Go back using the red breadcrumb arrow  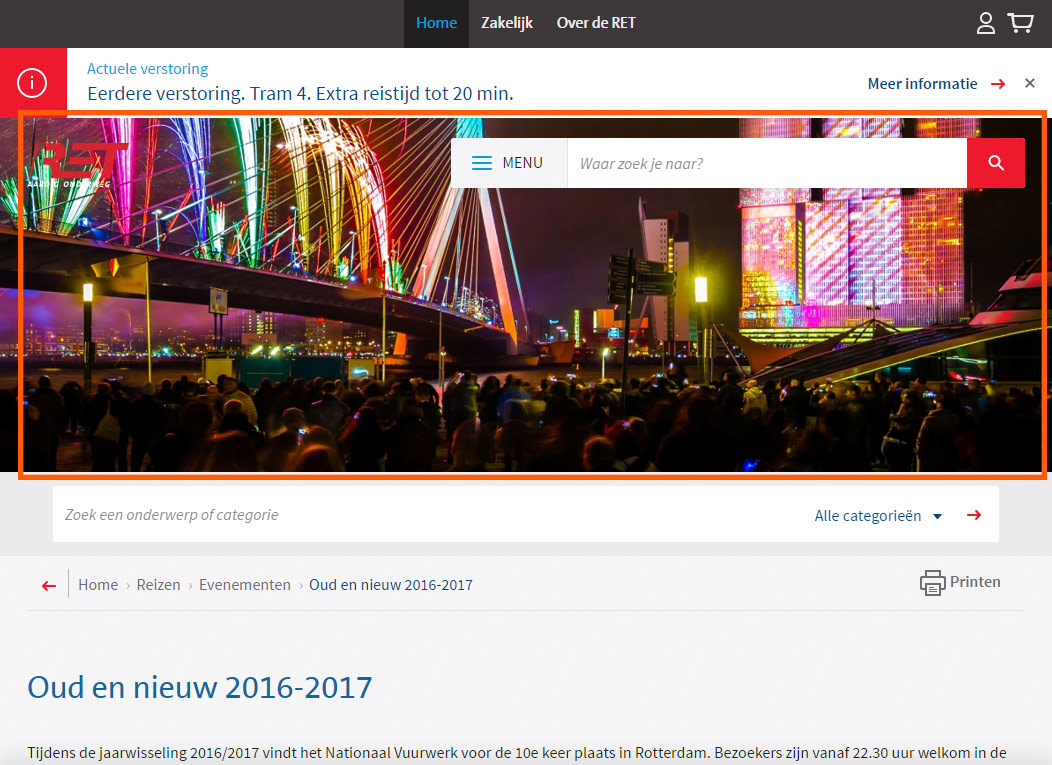(49, 585)
